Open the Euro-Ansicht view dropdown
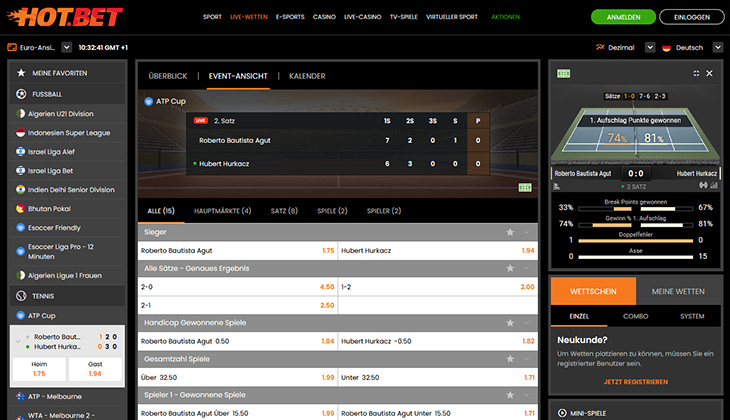 click(x=67, y=47)
